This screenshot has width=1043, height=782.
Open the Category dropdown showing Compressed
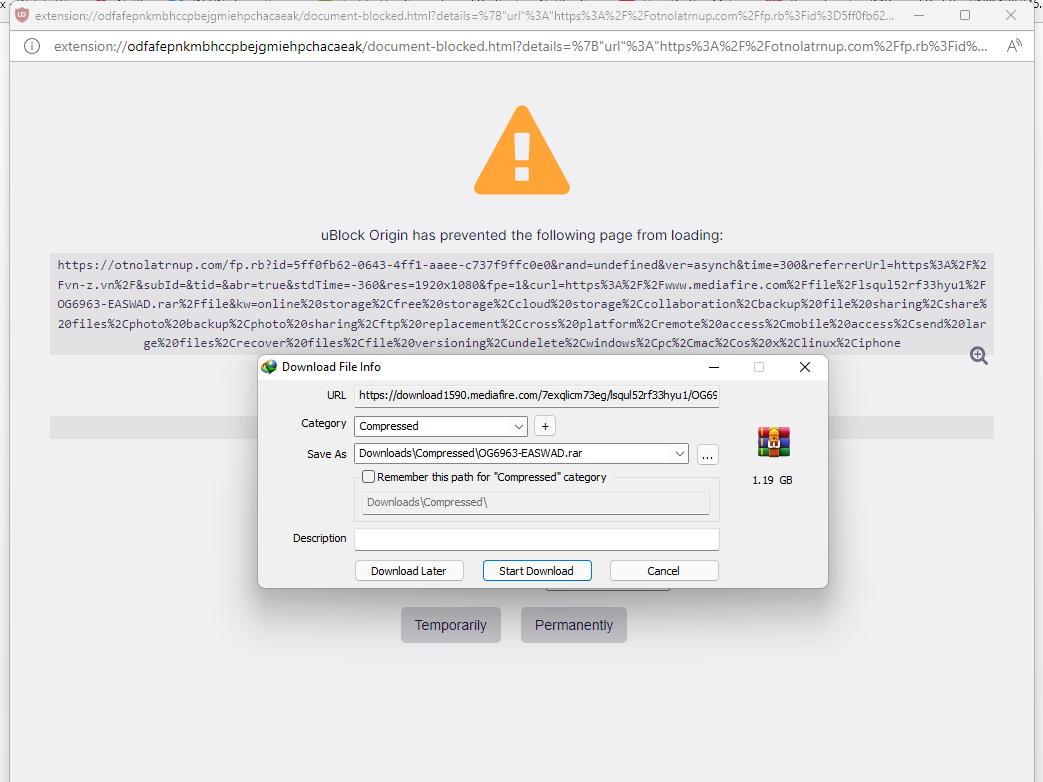(x=441, y=426)
